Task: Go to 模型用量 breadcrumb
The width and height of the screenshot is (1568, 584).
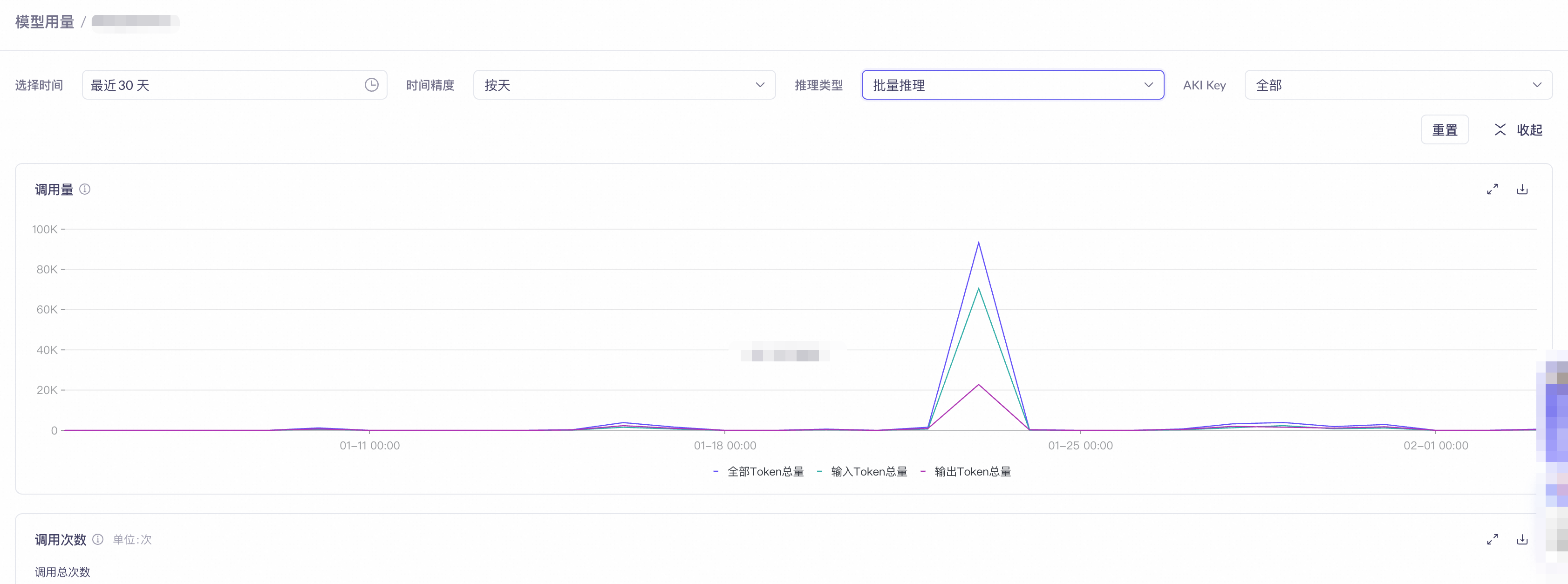Action: pos(44,22)
